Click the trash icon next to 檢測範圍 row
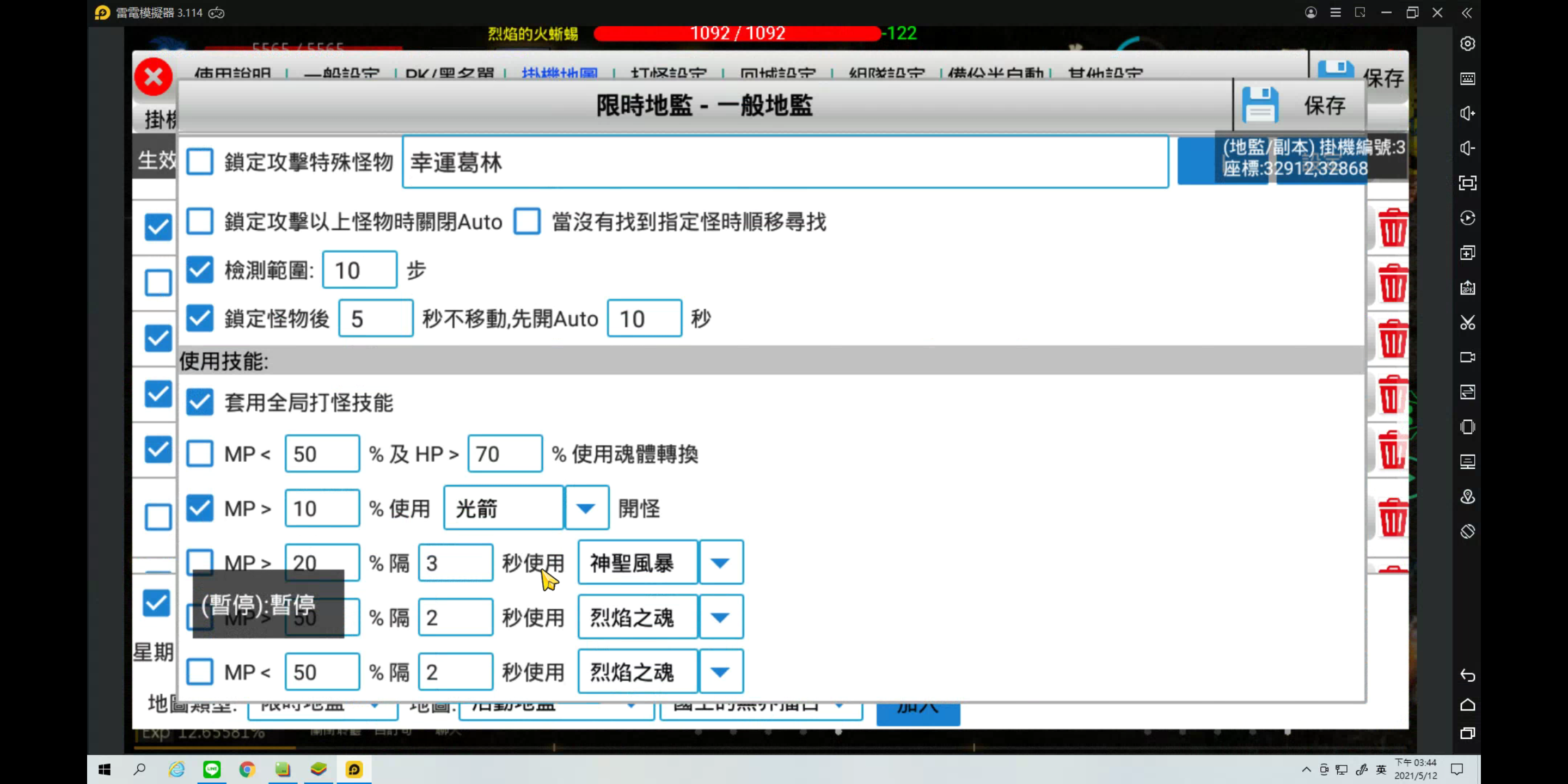This screenshot has height=784, width=1568. [x=1393, y=283]
